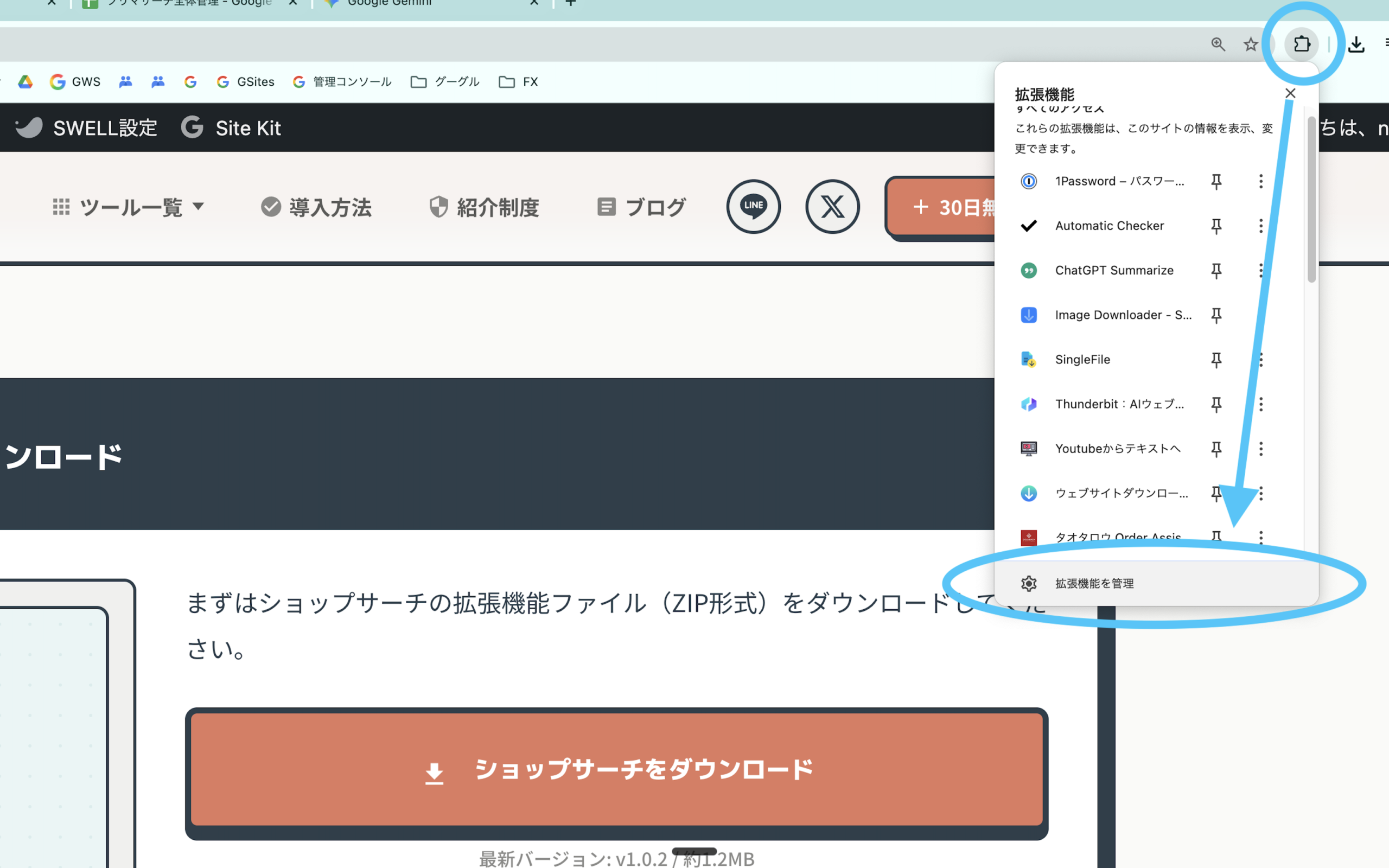The image size is (1389, 868).
Task: Click the Downloads icon in Chrome's toolbar
Action: (1357, 44)
